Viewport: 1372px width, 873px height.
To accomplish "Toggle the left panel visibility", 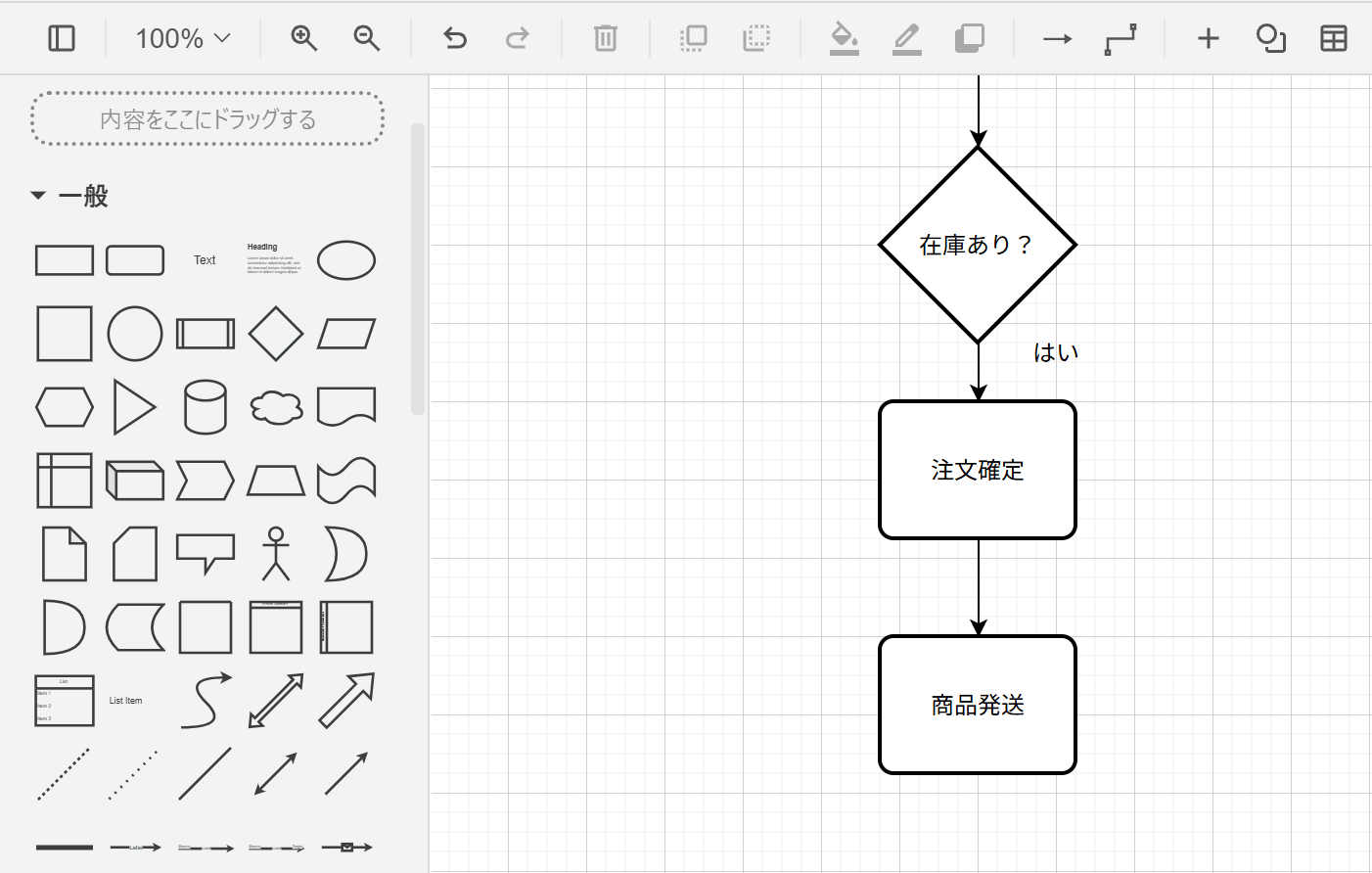I will point(61,38).
